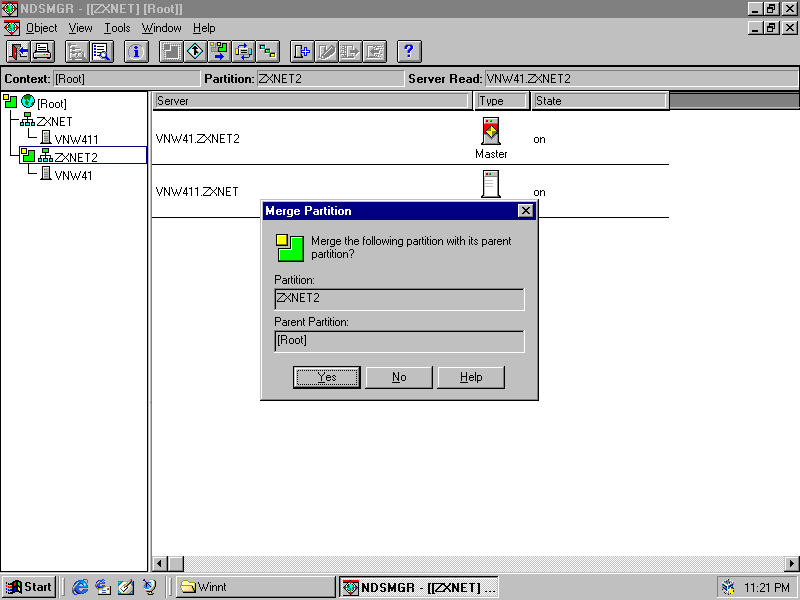Open the Tools menu
The image size is (800, 600).
coord(117,28)
